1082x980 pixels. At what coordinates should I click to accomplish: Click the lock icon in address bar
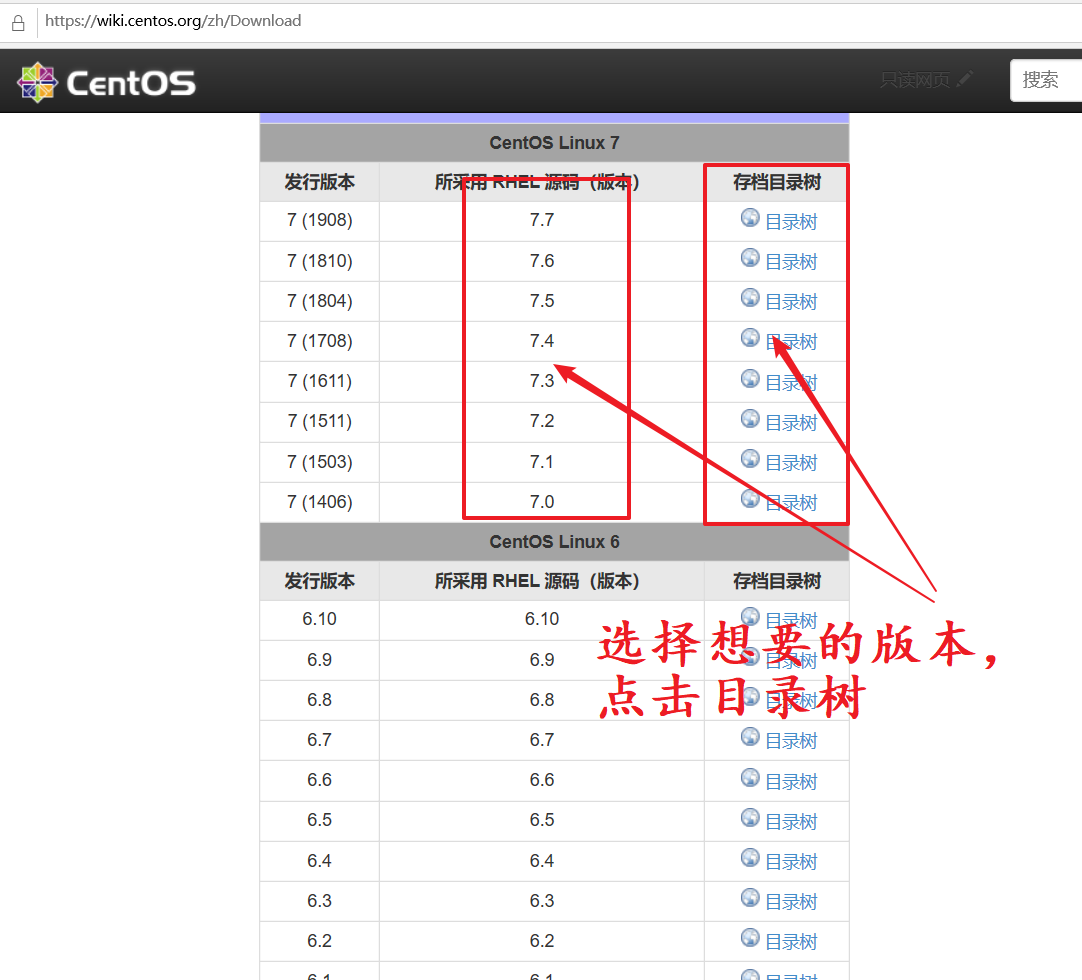(19, 23)
